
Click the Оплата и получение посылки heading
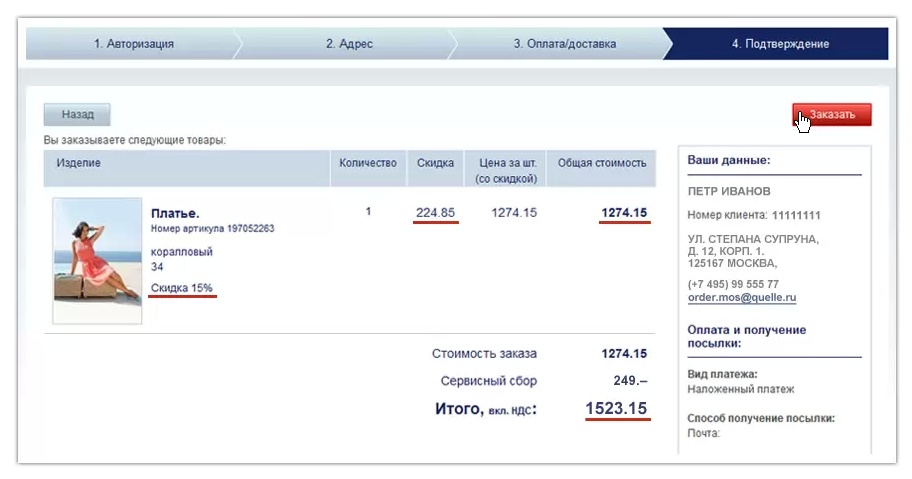(x=747, y=337)
